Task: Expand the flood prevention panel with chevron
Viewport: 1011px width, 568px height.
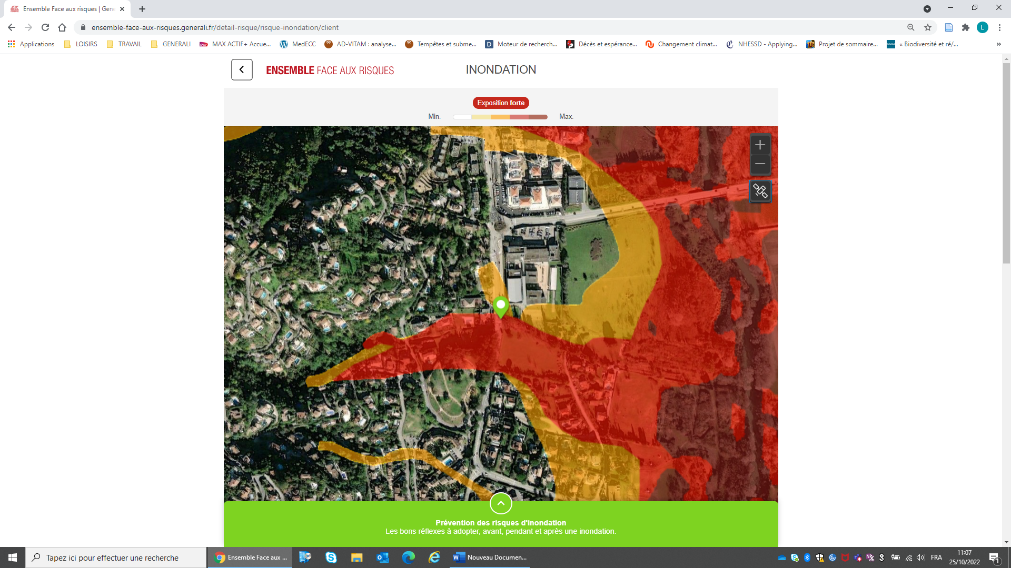Action: pyautogui.click(x=501, y=504)
